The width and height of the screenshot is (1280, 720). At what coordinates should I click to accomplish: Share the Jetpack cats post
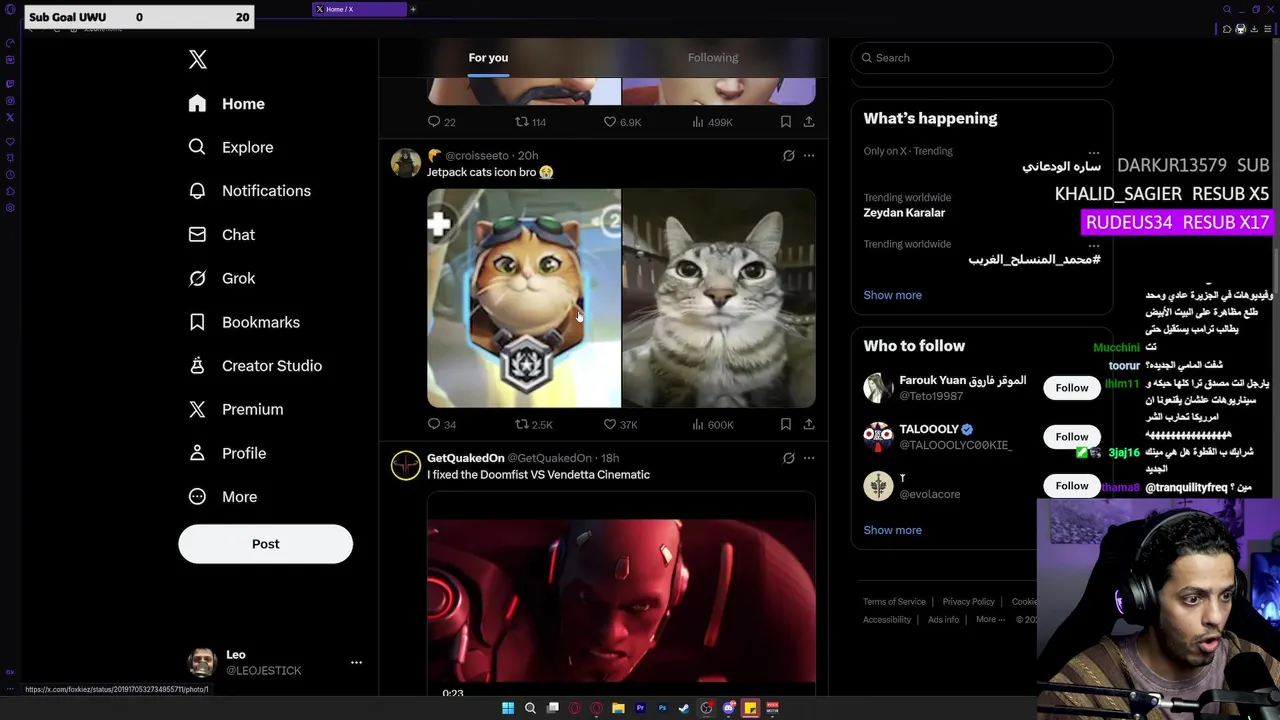coord(809,424)
